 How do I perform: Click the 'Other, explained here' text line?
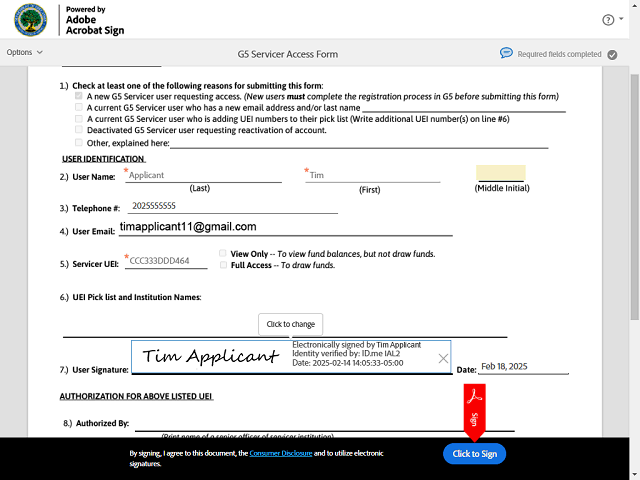359,143
